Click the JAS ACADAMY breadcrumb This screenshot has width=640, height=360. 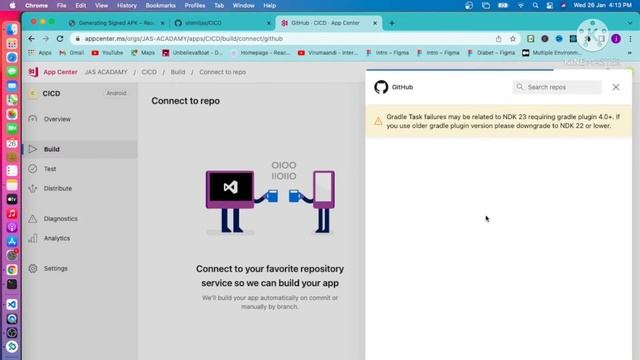tap(106, 72)
